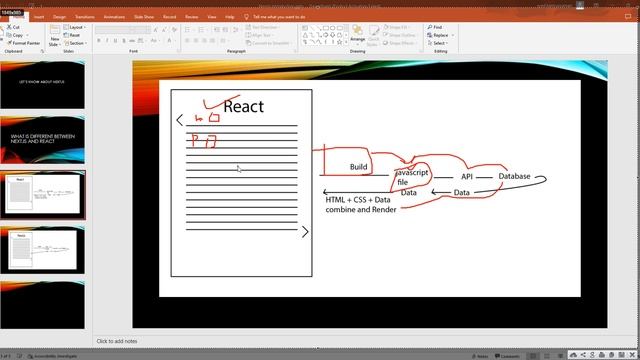Screen dimensions: 640x360
Task: Click the Tell me what you want to do box
Action: tap(279, 17)
